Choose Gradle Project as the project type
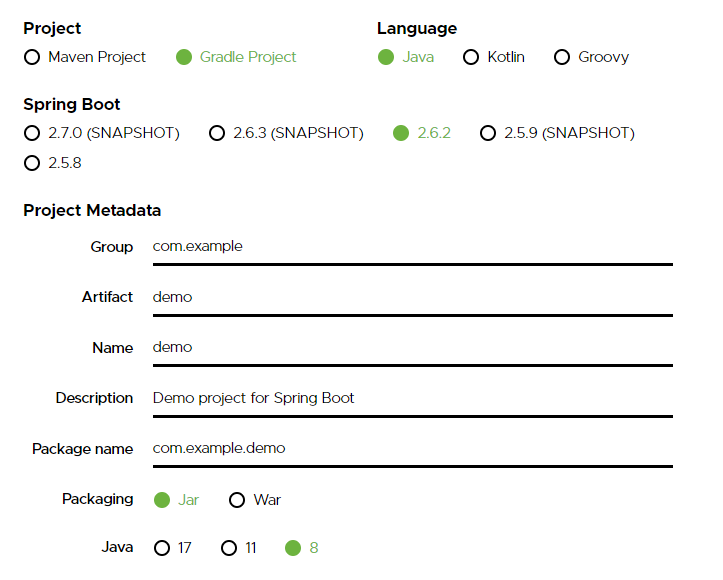Image resolution: width=723 pixels, height=580 pixels. pos(184,57)
